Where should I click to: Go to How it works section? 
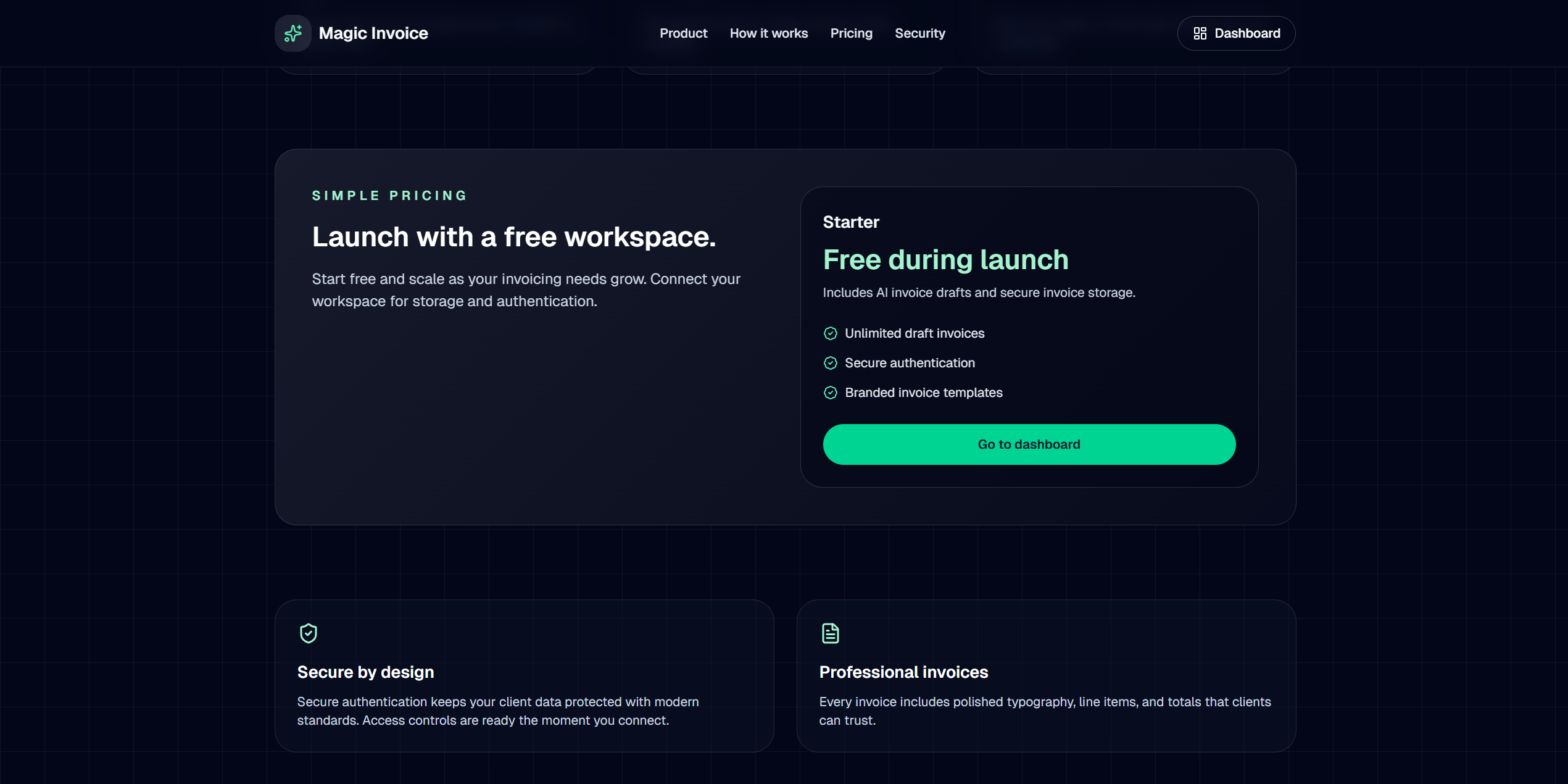pos(768,33)
